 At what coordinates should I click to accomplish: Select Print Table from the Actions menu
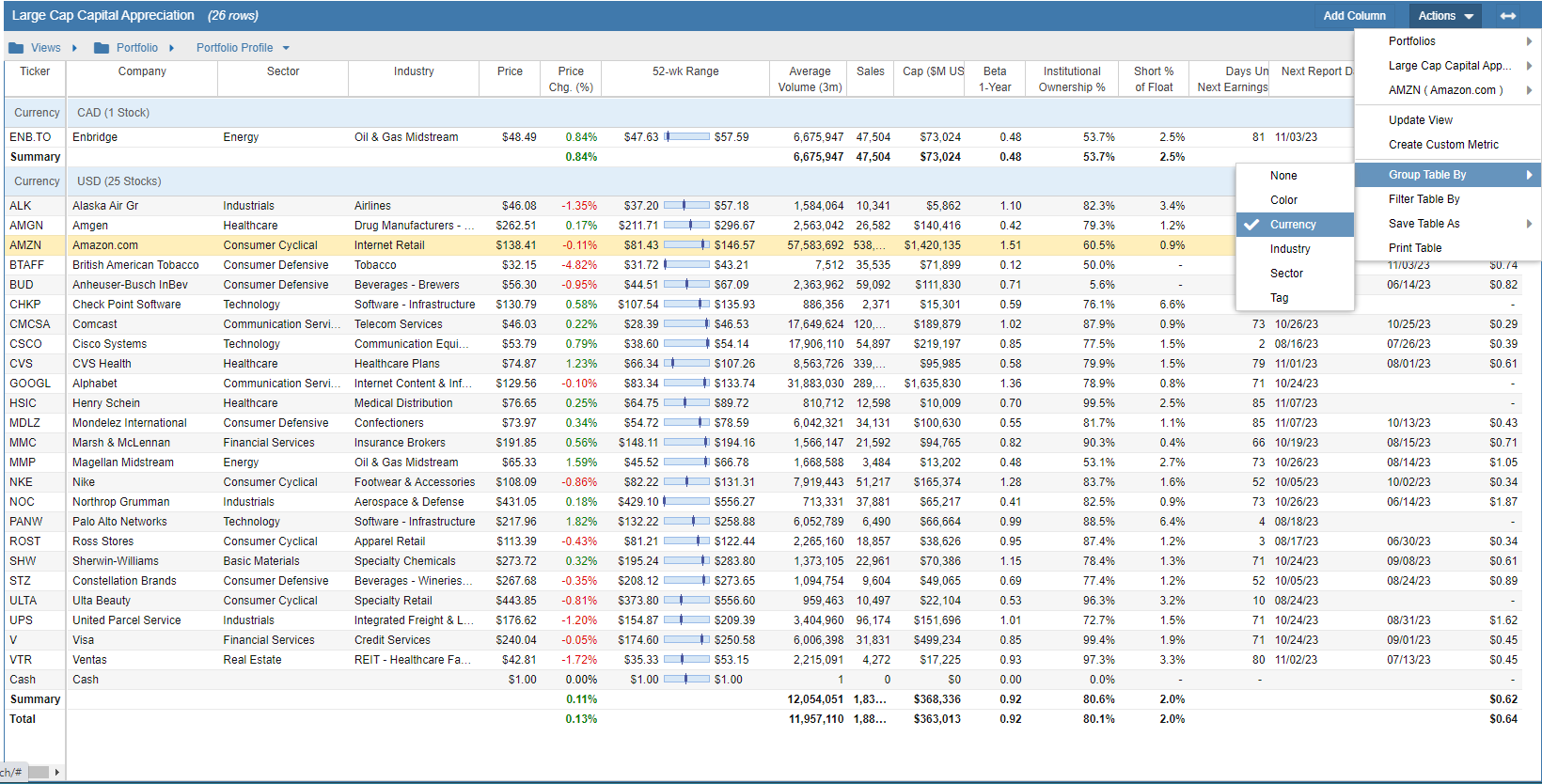click(x=1415, y=248)
